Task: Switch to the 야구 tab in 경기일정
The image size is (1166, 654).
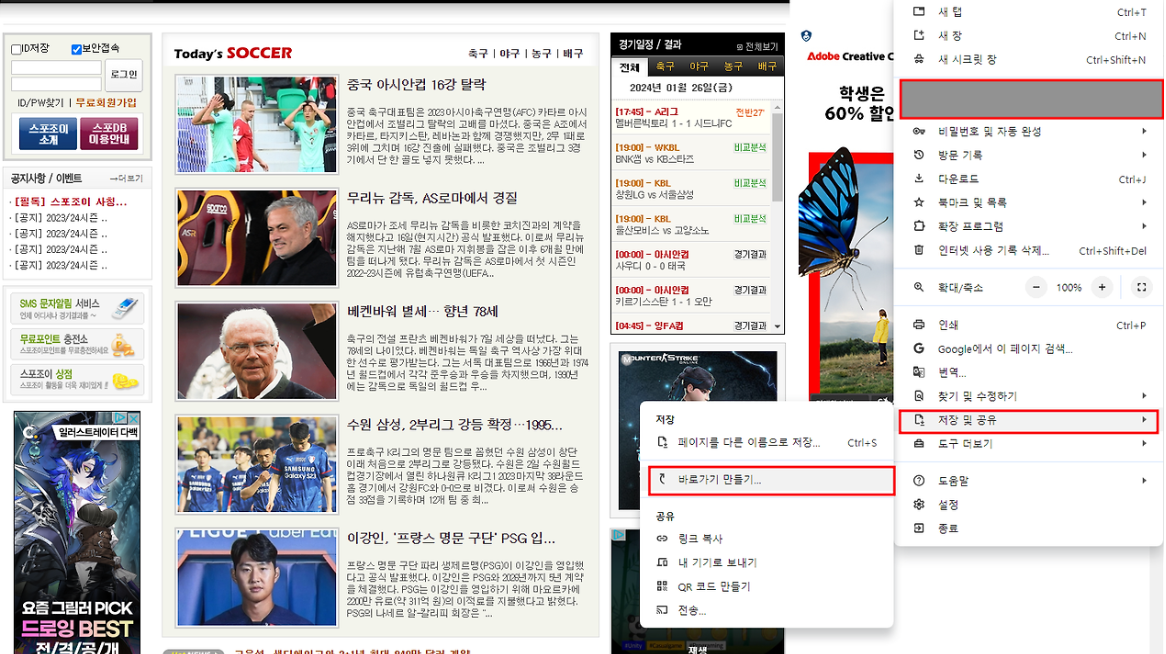Action: click(x=698, y=65)
